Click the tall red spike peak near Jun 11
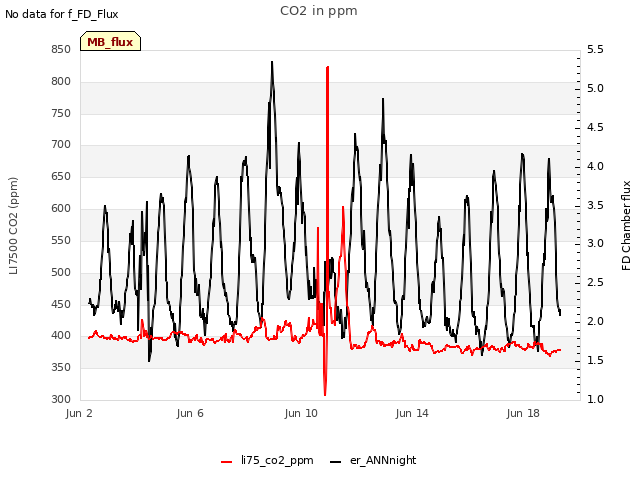 click(327, 67)
